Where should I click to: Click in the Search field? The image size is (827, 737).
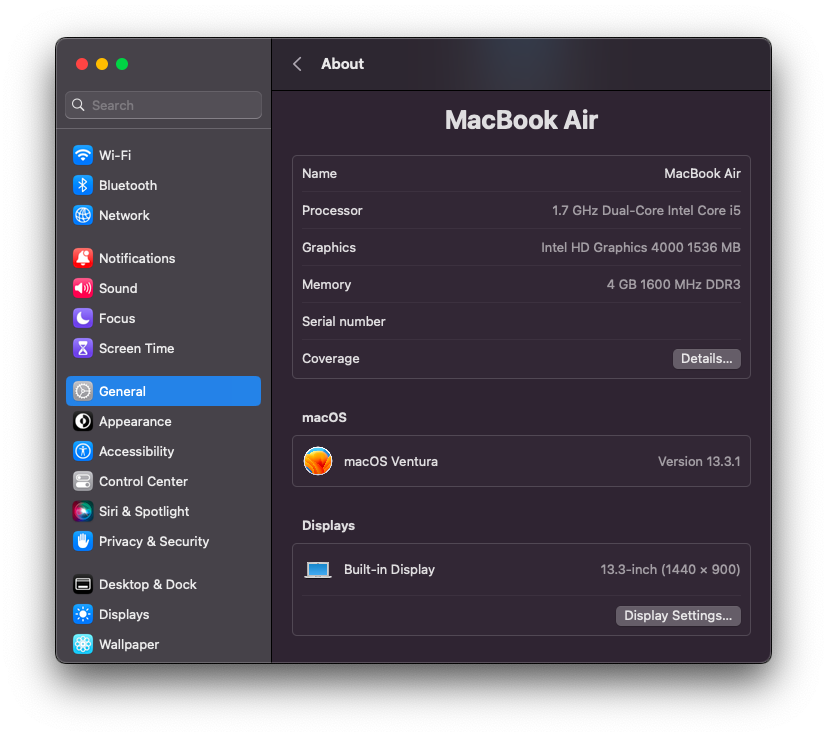(x=164, y=105)
